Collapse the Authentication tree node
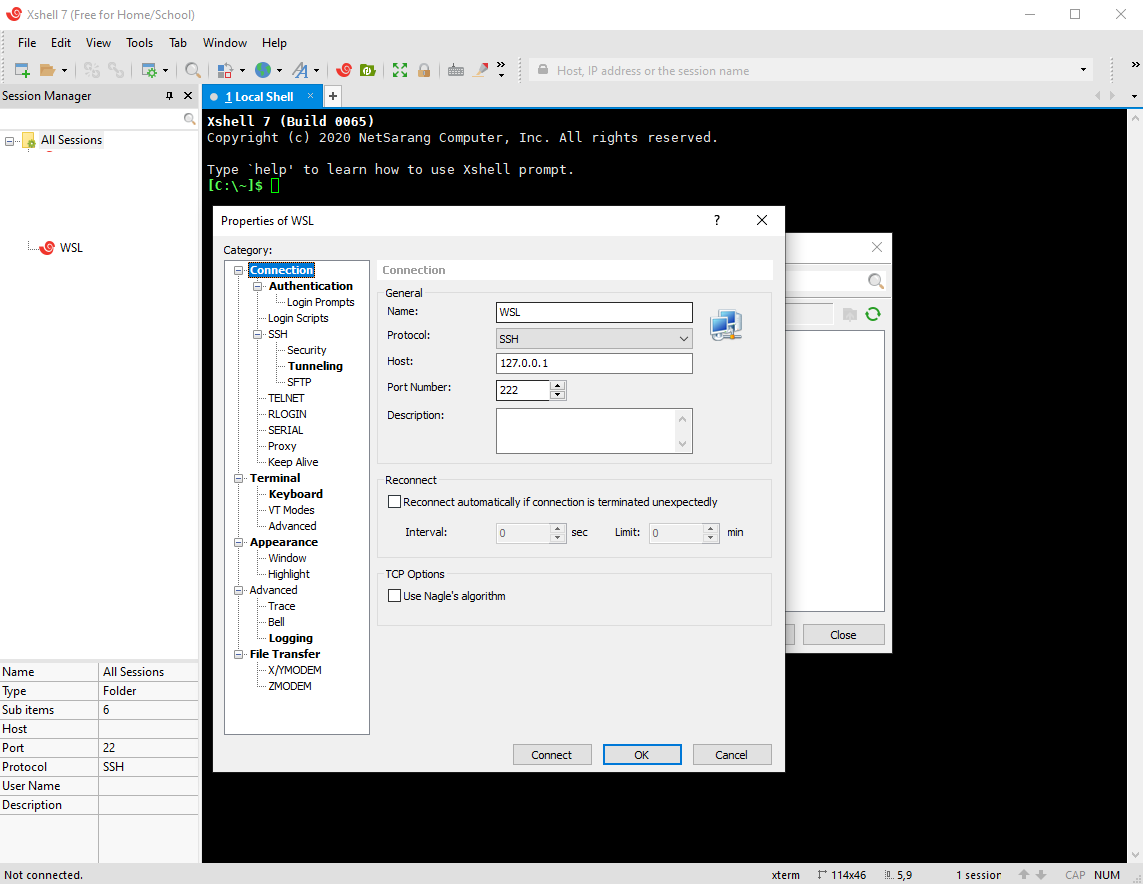The height and width of the screenshot is (884, 1143). 257,286
